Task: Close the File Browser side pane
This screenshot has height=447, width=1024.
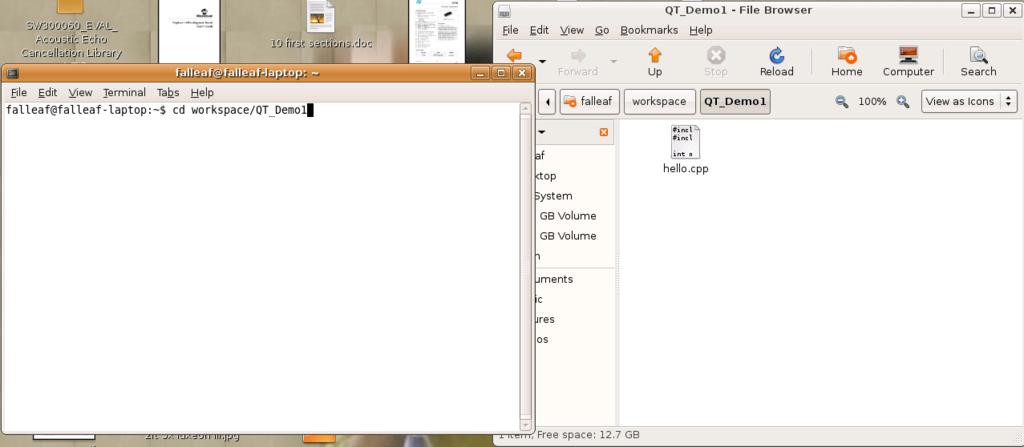Action: click(x=603, y=132)
